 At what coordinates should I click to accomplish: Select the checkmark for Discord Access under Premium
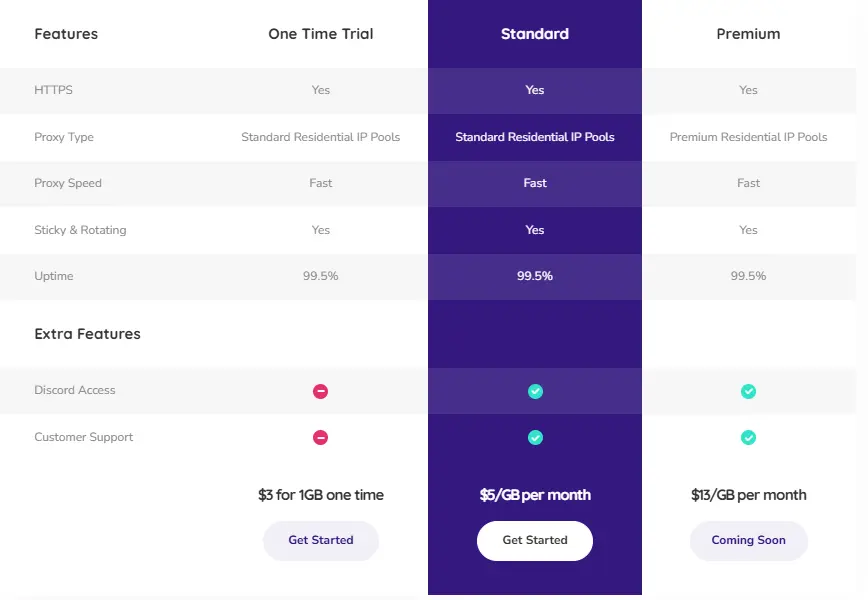point(748,391)
